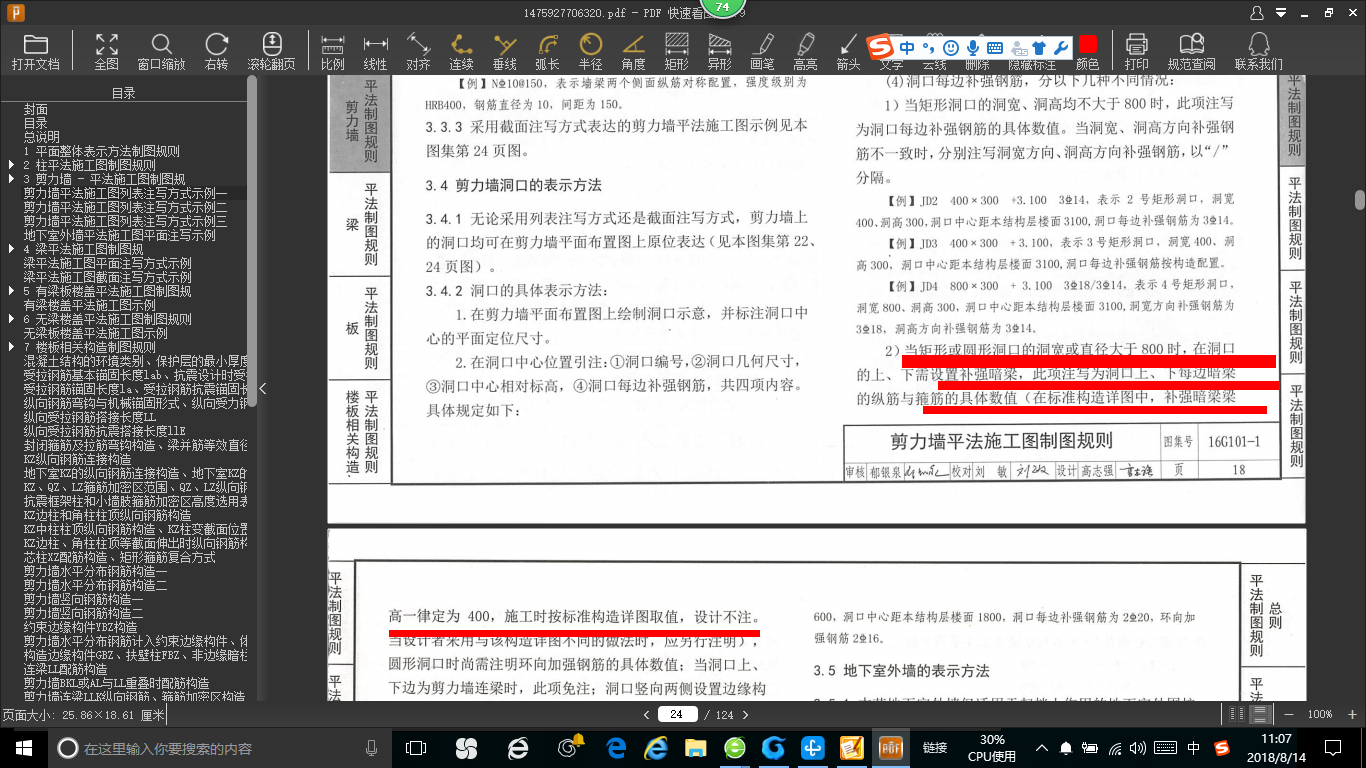Expand outline item 5 有梁板楼盖平法施工图制图规
This screenshot has width=1366, height=768.
click(11, 291)
